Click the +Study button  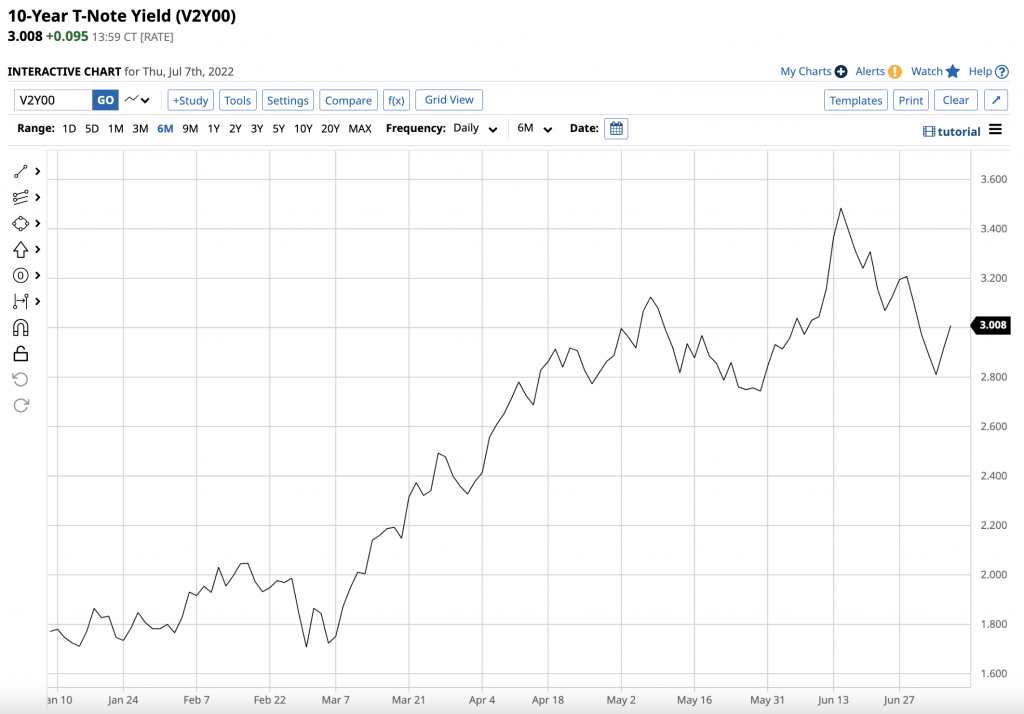(x=191, y=100)
